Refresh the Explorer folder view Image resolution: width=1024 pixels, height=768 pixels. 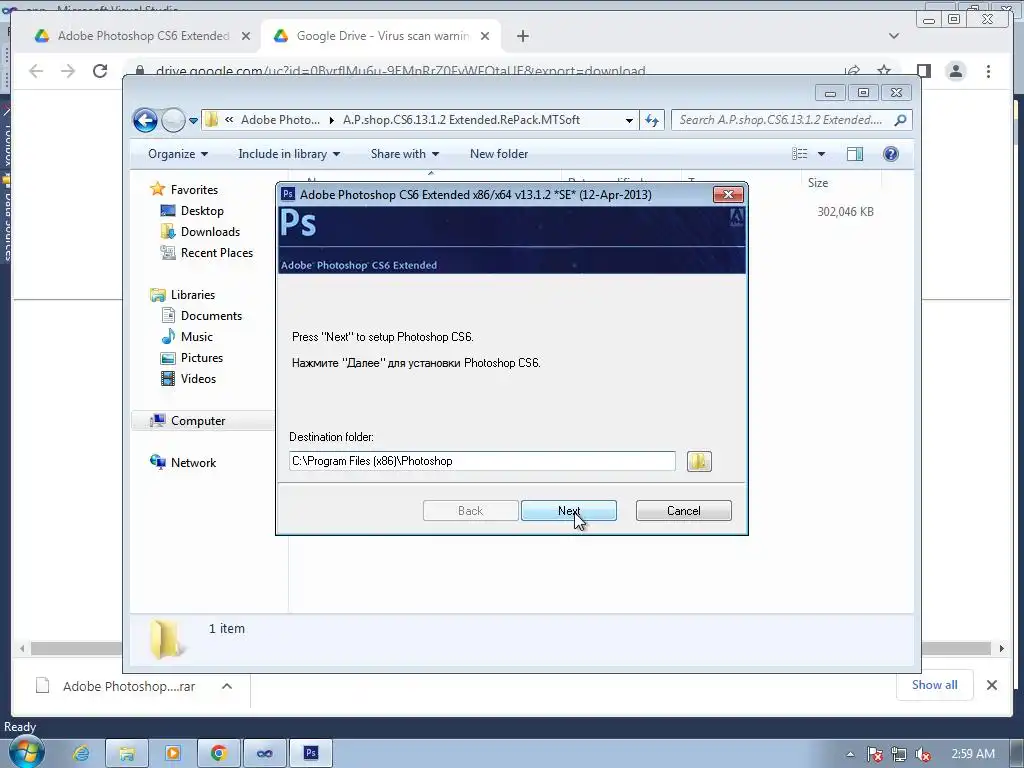coord(652,120)
